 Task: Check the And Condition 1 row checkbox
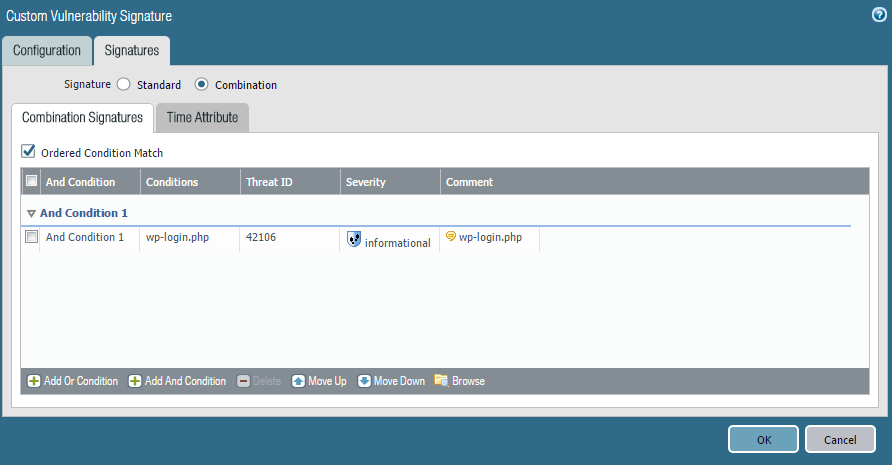click(31, 237)
